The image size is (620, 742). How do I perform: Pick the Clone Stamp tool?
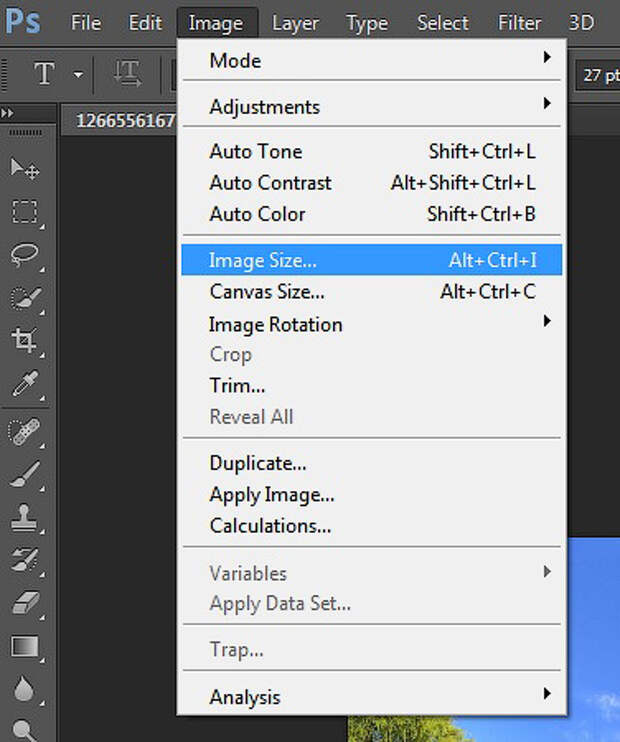click(24, 517)
